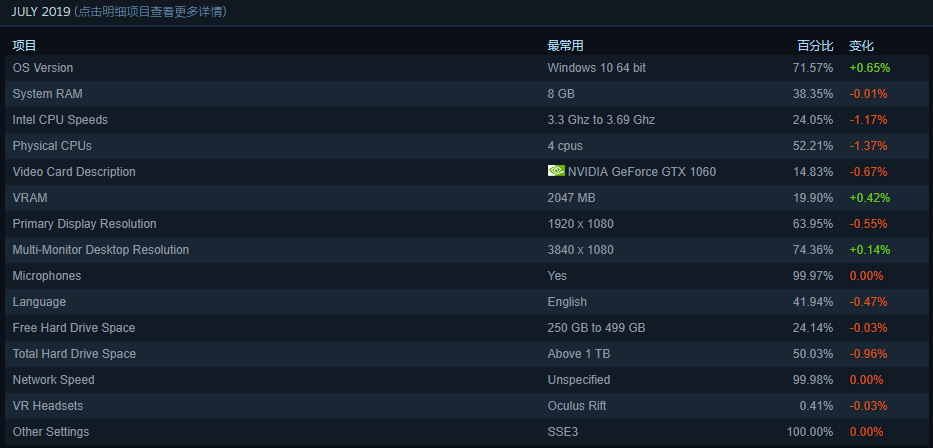Click the NVIDIA logo icon

point(556,171)
